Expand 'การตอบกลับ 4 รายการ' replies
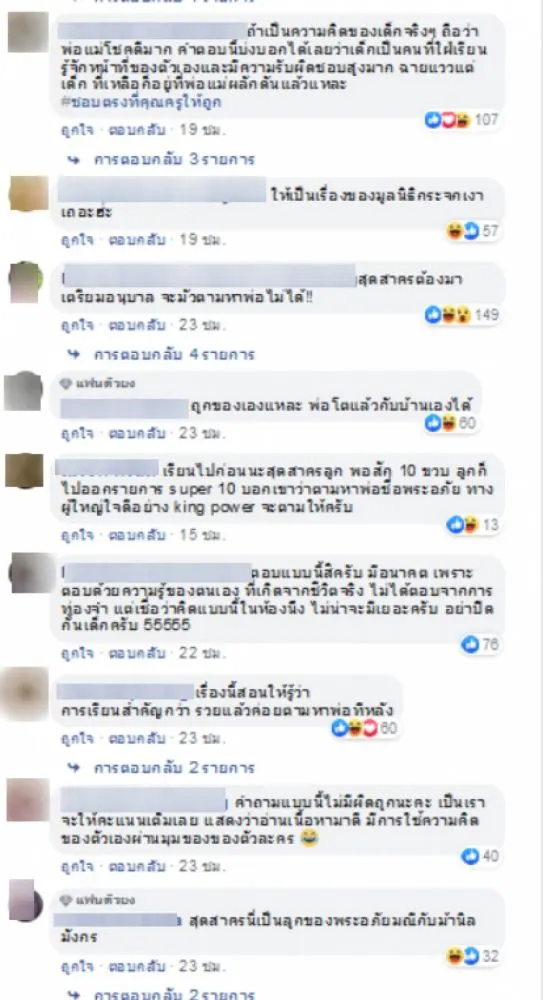Screen dimensions: 543x1000 (174, 354)
